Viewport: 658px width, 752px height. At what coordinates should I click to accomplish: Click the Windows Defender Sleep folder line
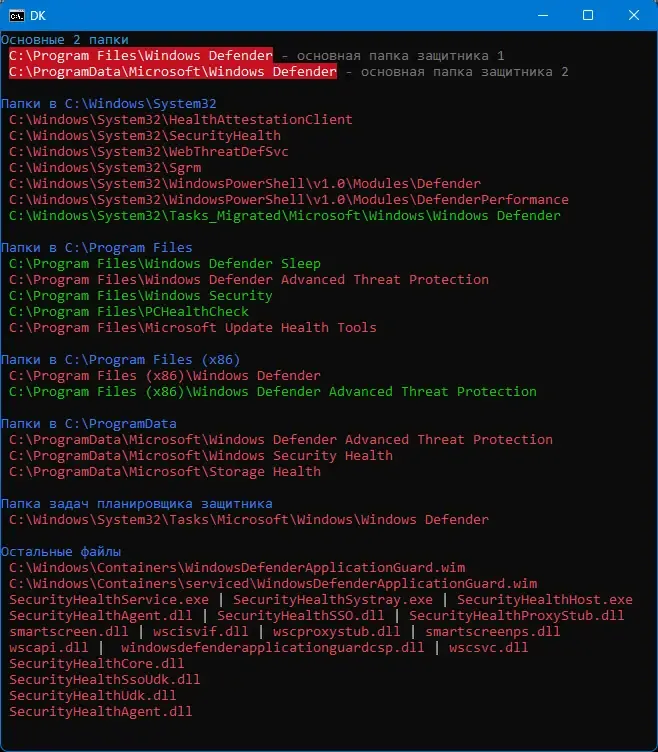pos(165,264)
